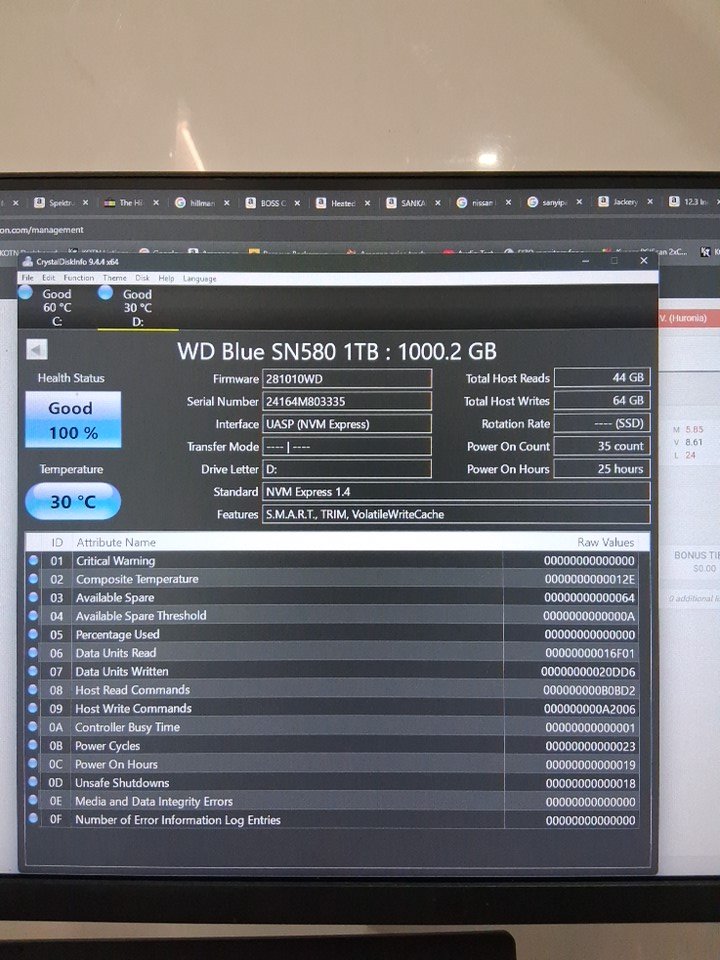This screenshot has width=720, height=960.
Task: Click the Percentage Used status dot
Action: point(33,634)
